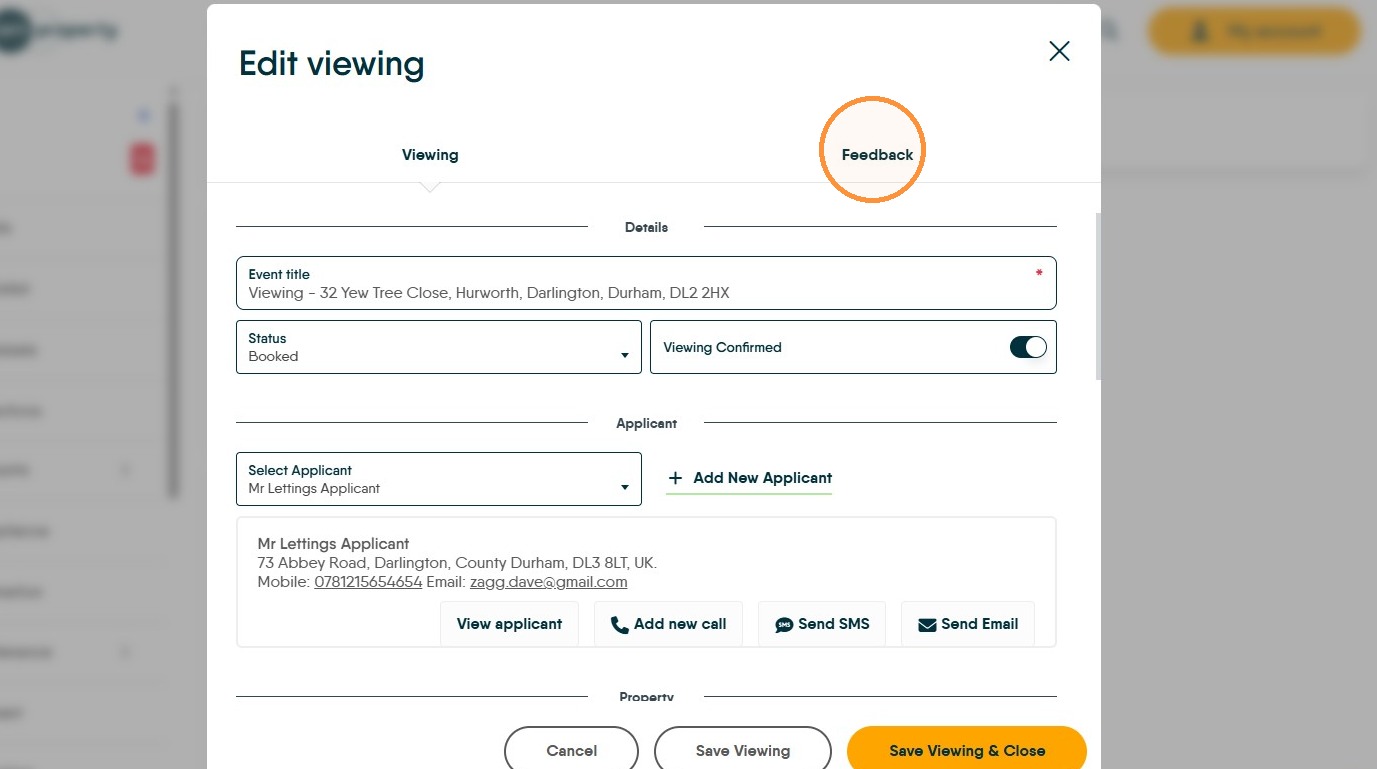Select the Viewing tab
The height and width of the screenshot is (769, 1377).
click(x=430, y=155)
